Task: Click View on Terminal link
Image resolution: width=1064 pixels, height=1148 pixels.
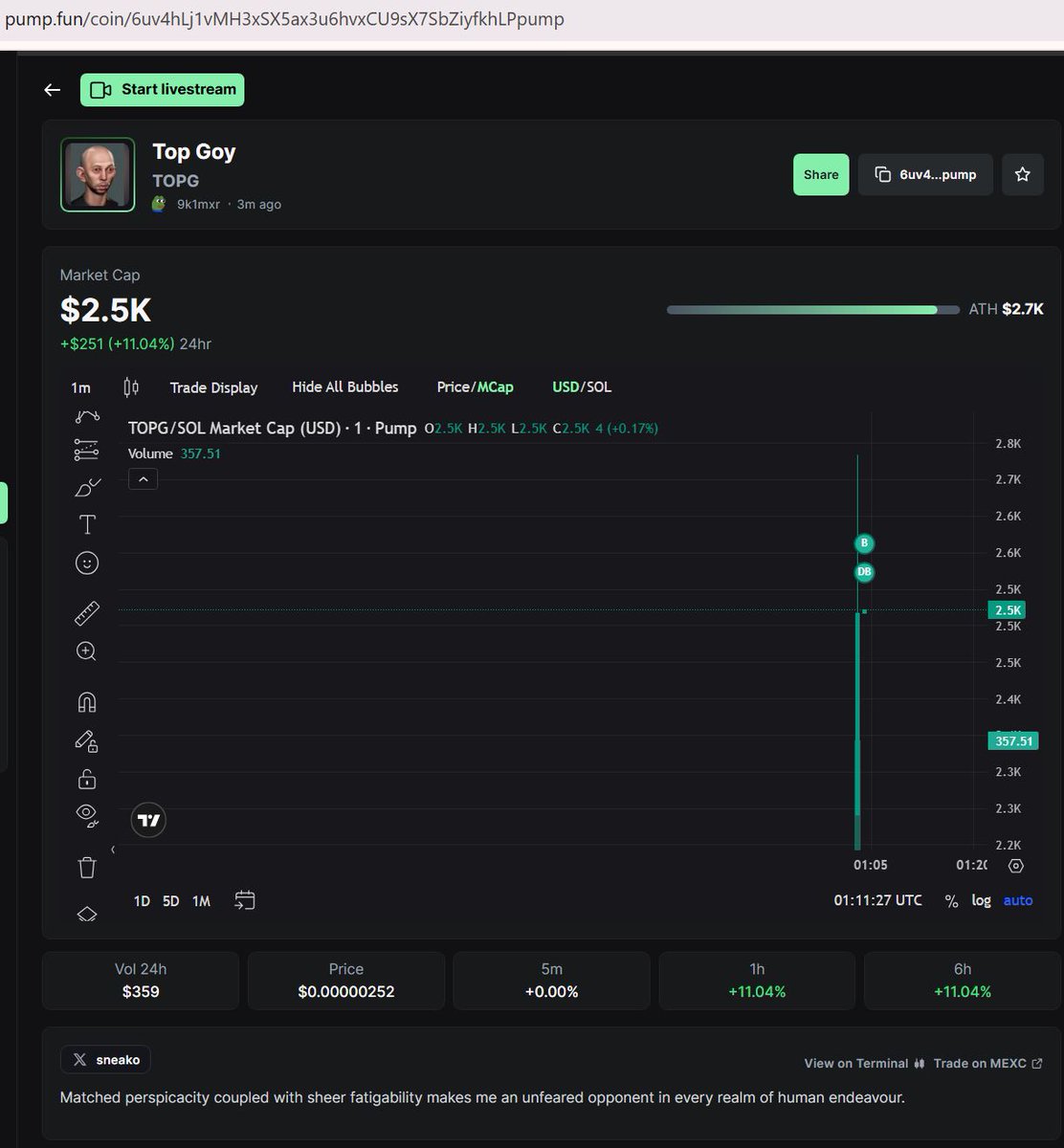Action: (866, 1063)
